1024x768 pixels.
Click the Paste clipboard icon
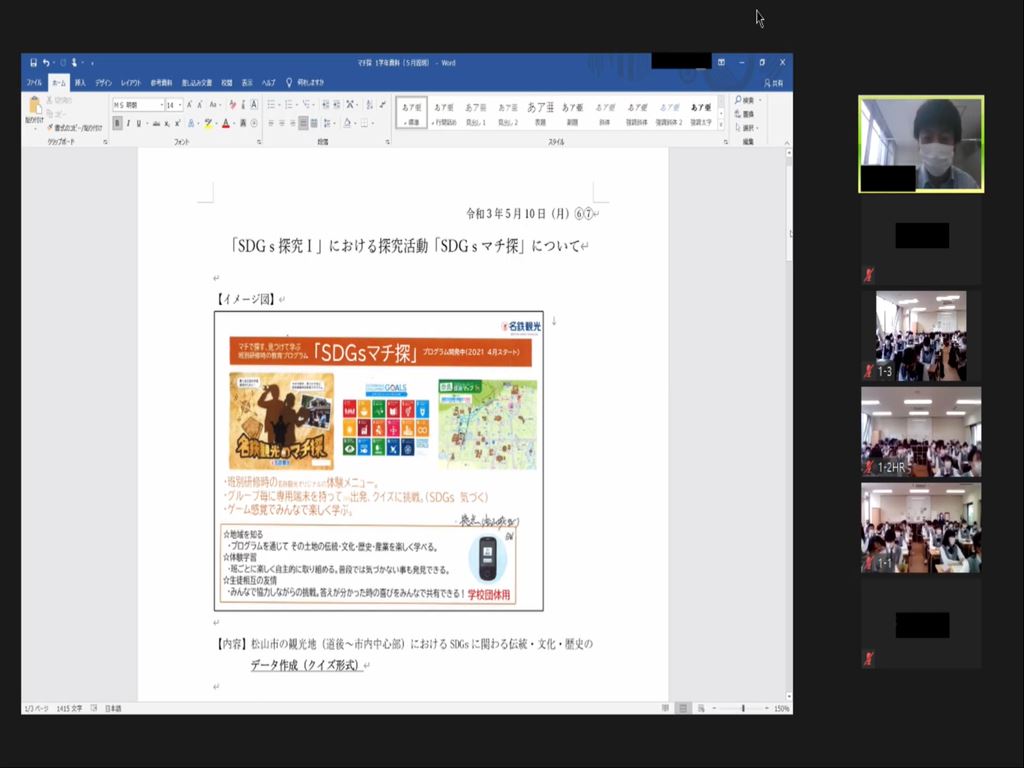35,105
